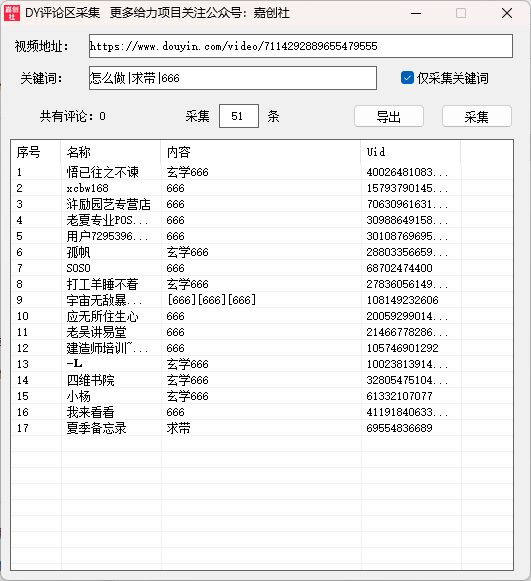Click the 导出 export button
This screenshot has height=581, width=531.
(x=389, y=116)
